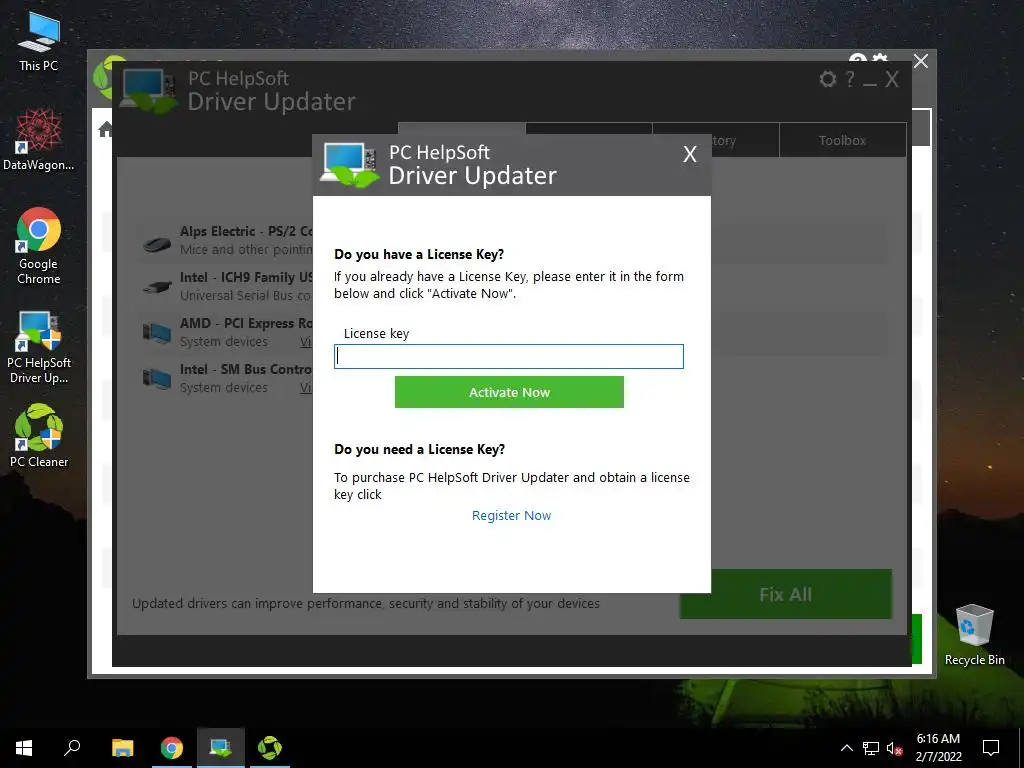Click the muted volume tray icon
This screenshot has width=1024, height=768.
tap(895, 748)
